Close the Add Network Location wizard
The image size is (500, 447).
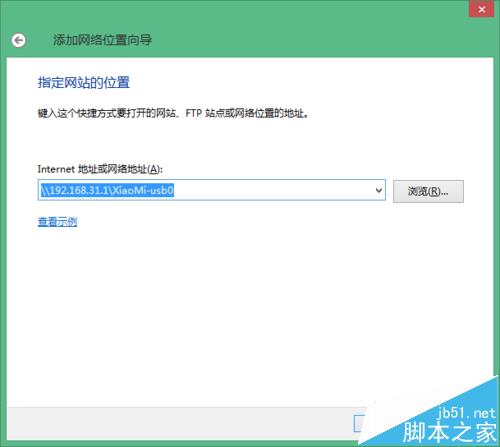click(481, 9)
